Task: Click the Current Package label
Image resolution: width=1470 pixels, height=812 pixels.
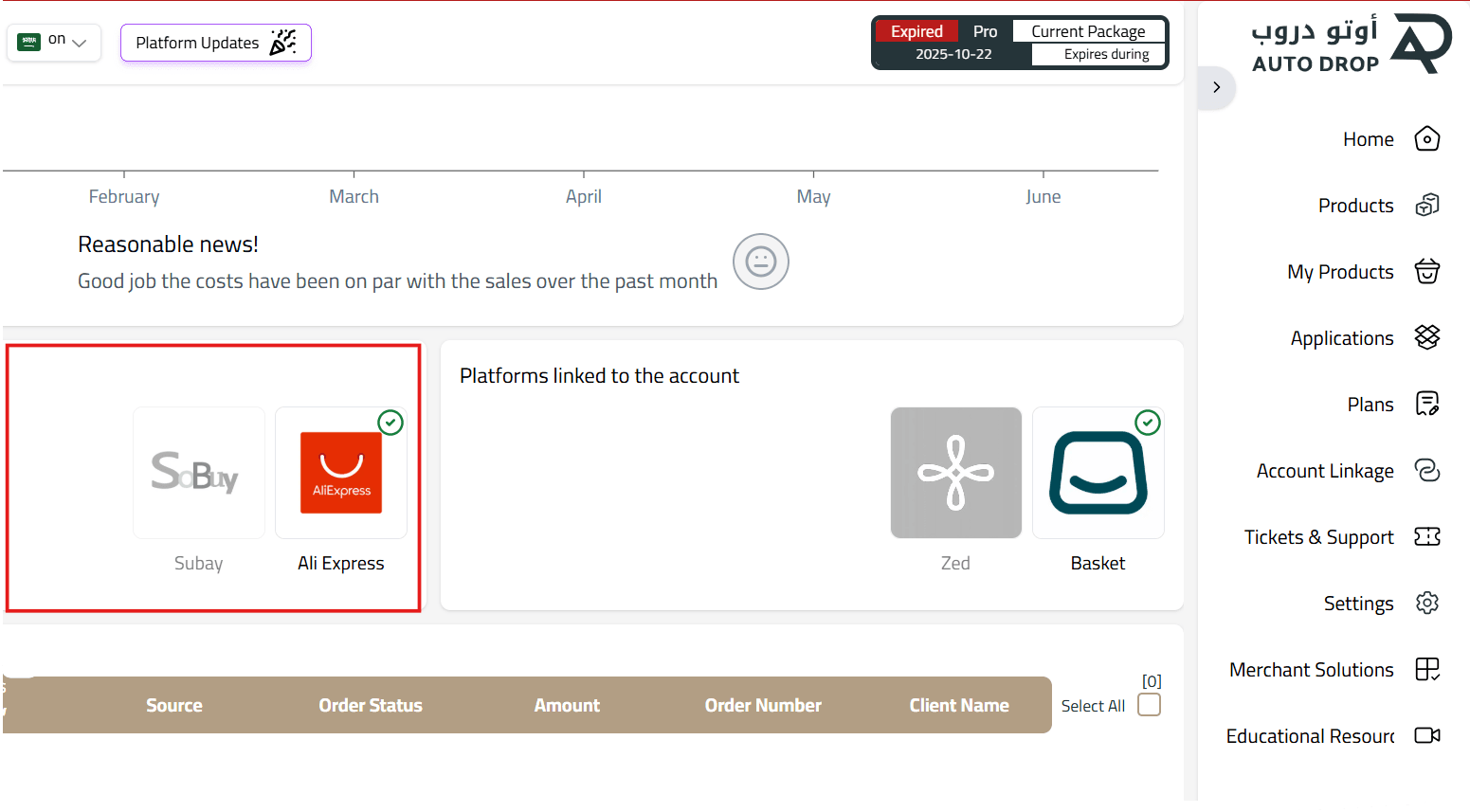Action: [1088, 31]
